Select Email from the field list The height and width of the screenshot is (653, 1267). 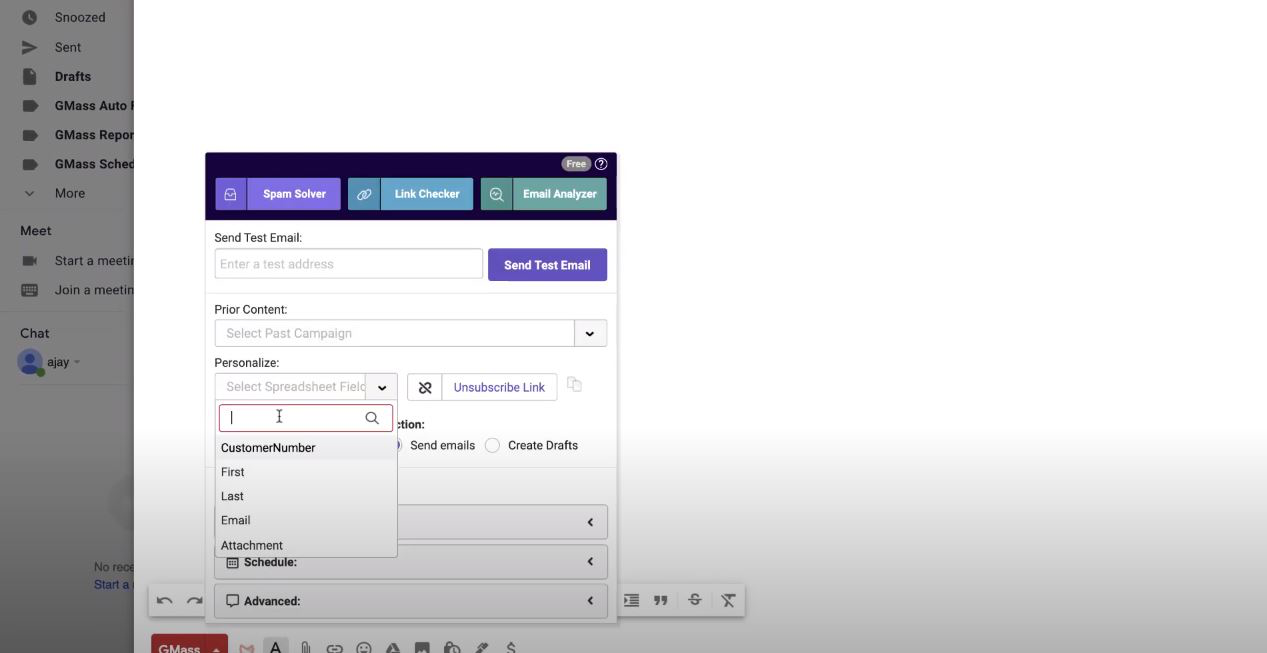tap(306, 520)
